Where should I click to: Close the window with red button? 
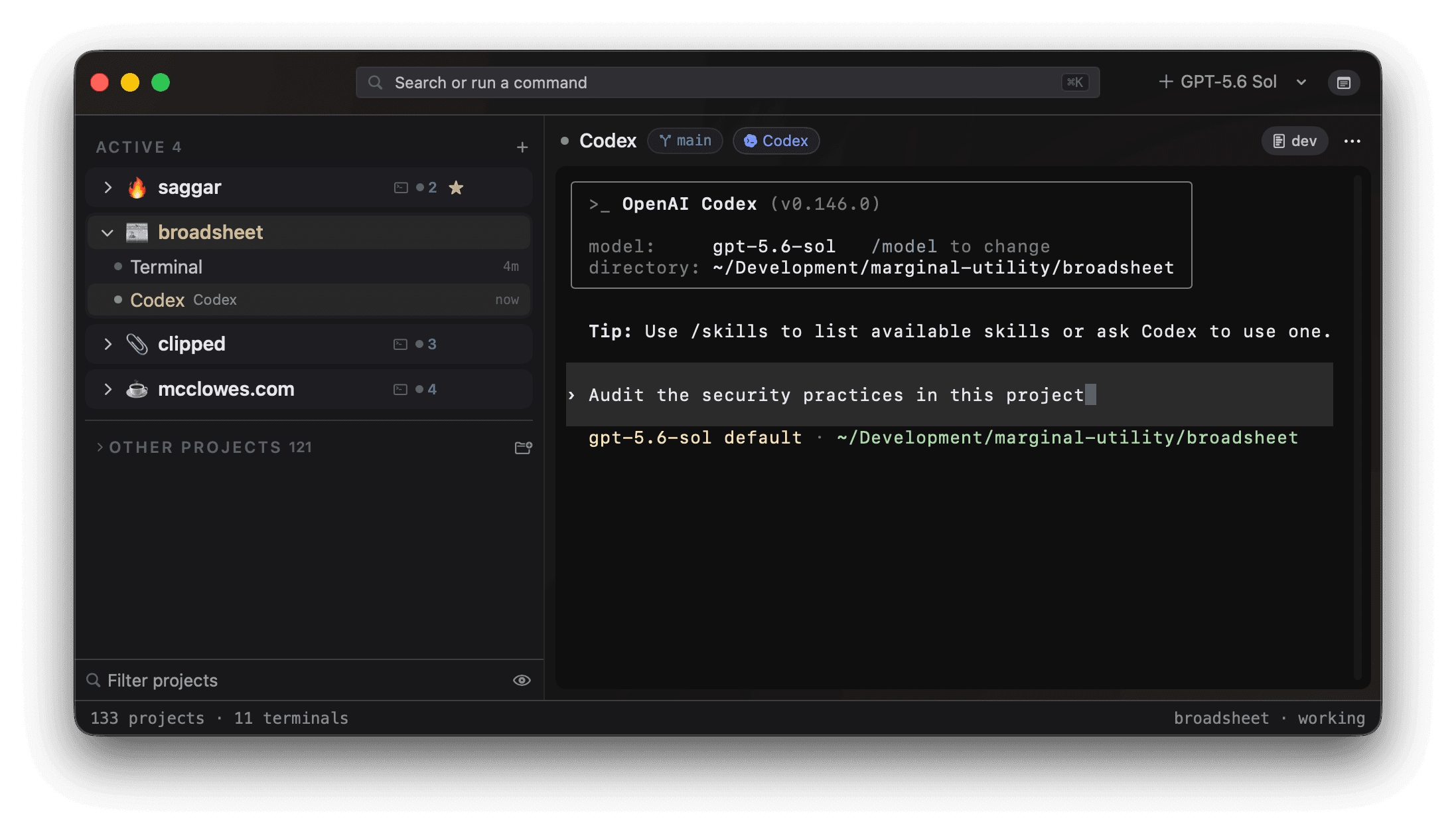coord(100,82)
